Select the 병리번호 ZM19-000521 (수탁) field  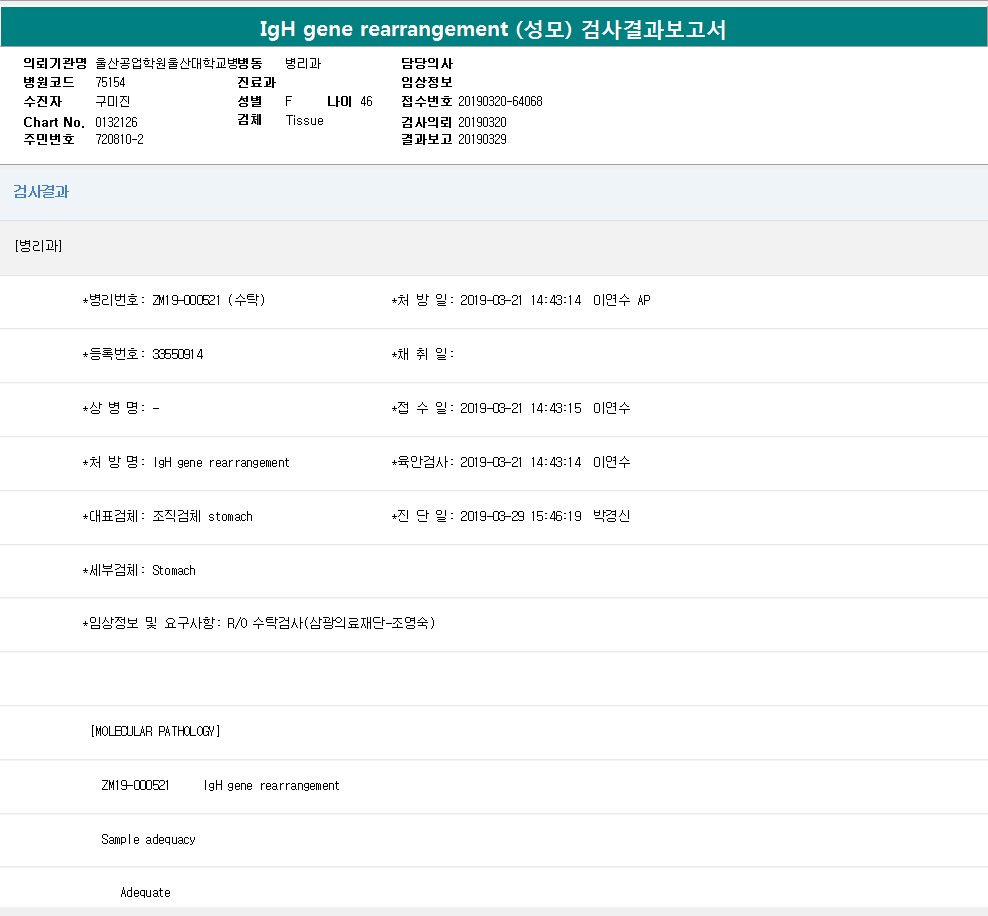[x=173, y=300]
